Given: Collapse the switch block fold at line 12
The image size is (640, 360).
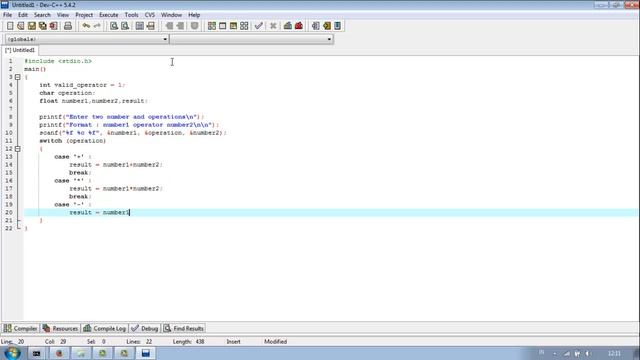Looking at the screenshot, I should click(18, 149).
